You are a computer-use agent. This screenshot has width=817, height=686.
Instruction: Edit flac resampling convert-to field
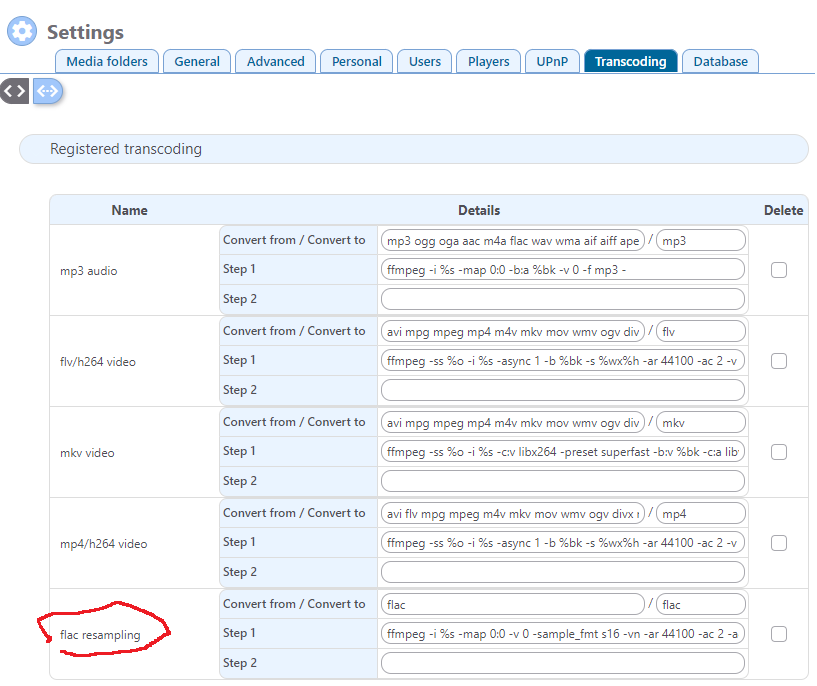700,604
